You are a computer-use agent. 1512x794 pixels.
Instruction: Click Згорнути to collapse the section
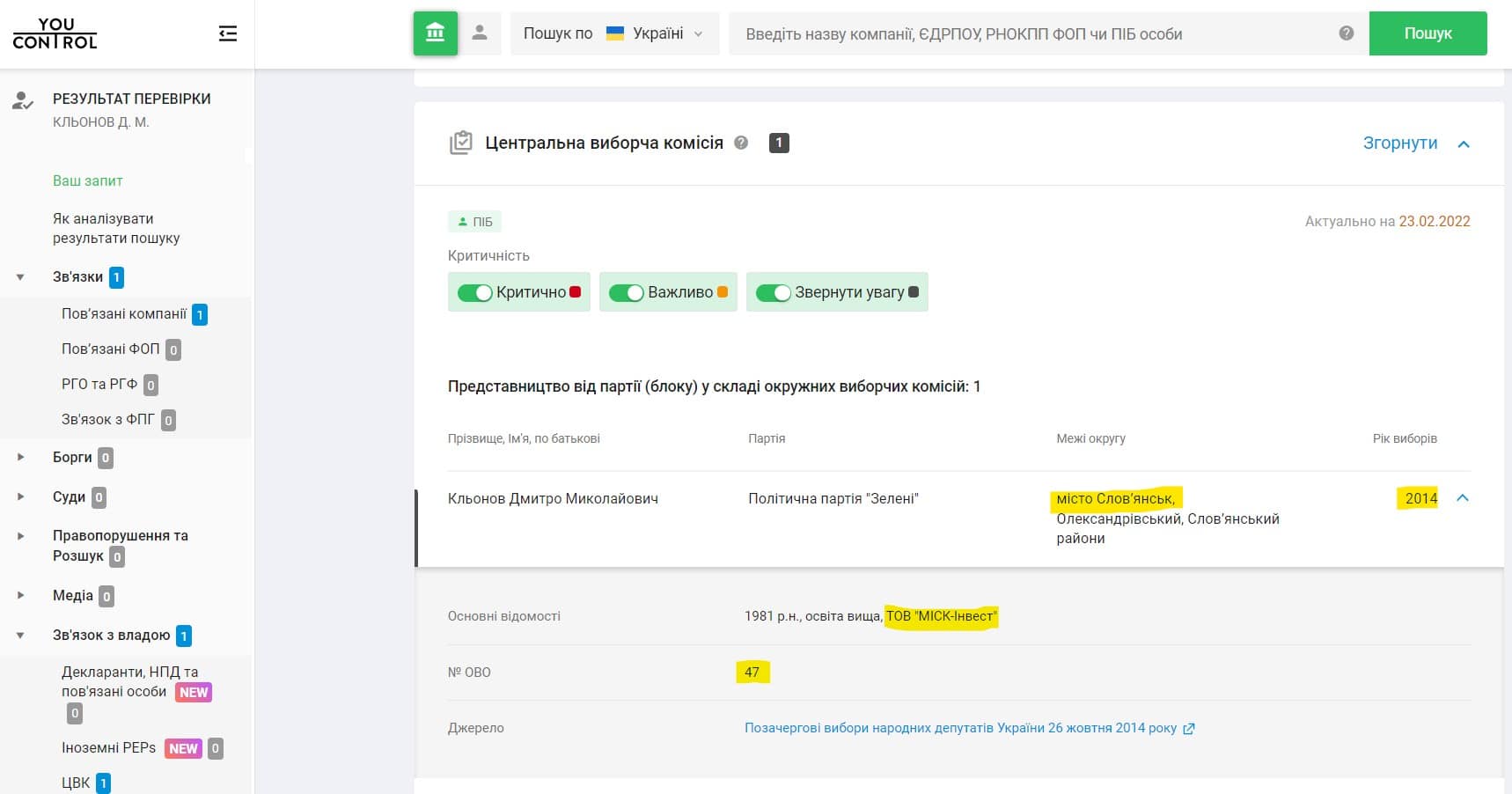point(1399,143)
